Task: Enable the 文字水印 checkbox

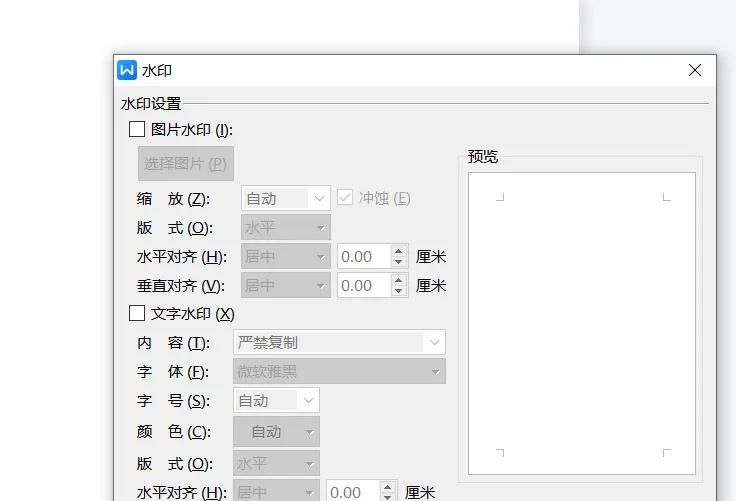Action: [x=137, y=314]
